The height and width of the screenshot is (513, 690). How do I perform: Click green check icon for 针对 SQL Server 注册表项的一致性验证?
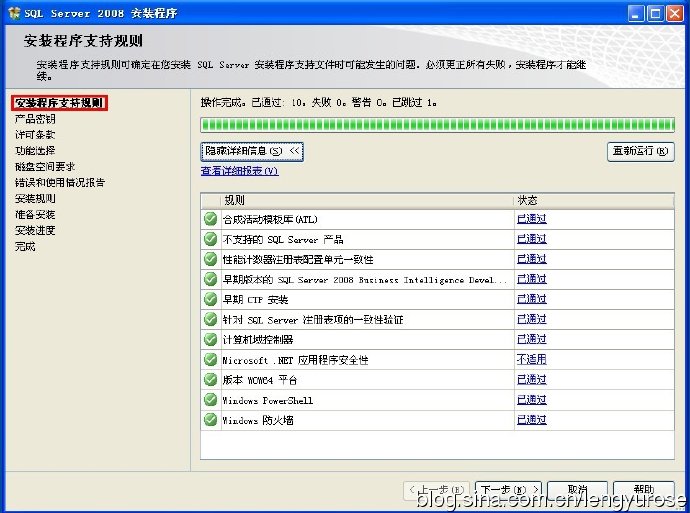(211, 319)
